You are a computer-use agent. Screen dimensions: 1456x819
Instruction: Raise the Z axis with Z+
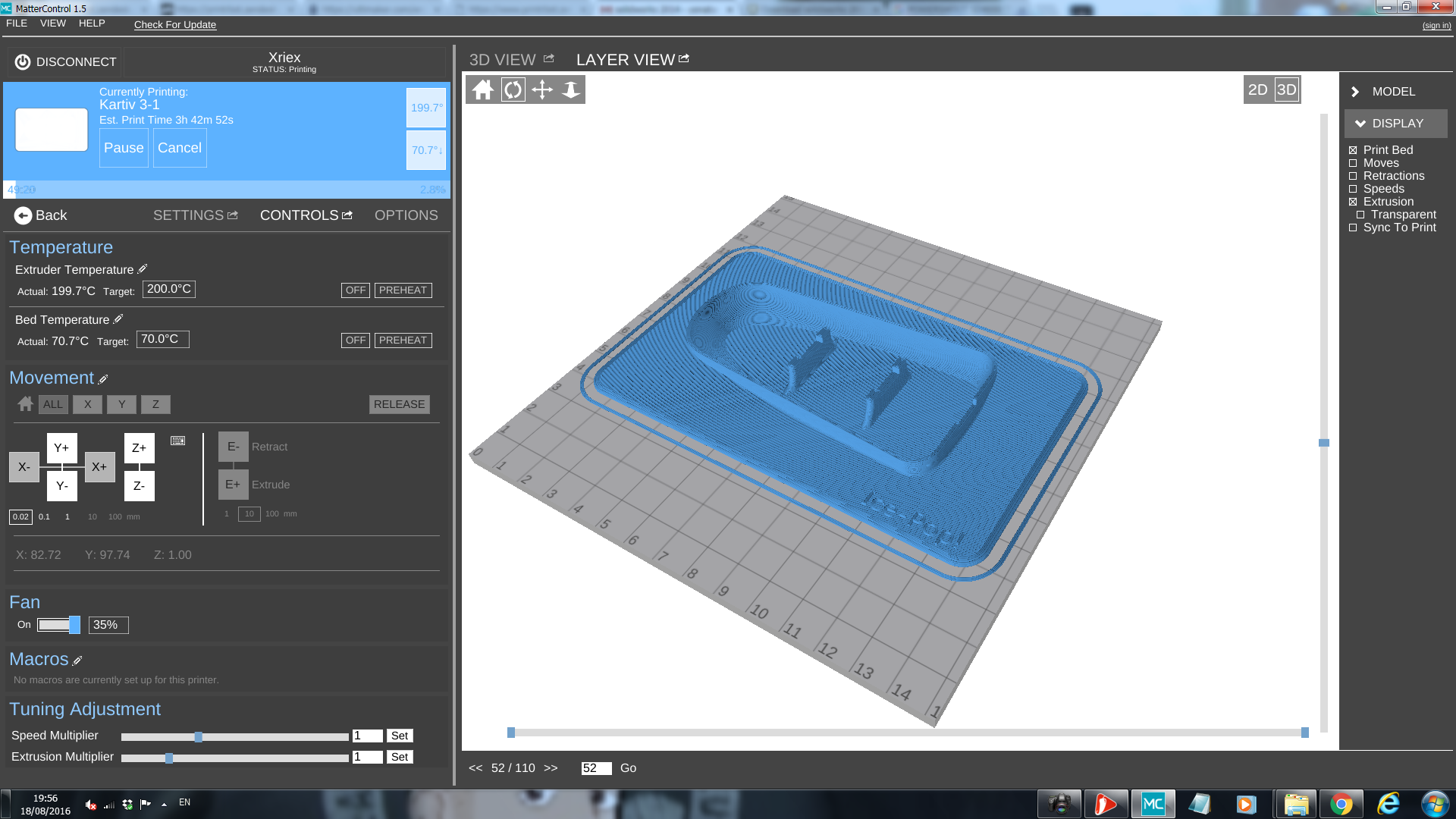click(140, 448)
